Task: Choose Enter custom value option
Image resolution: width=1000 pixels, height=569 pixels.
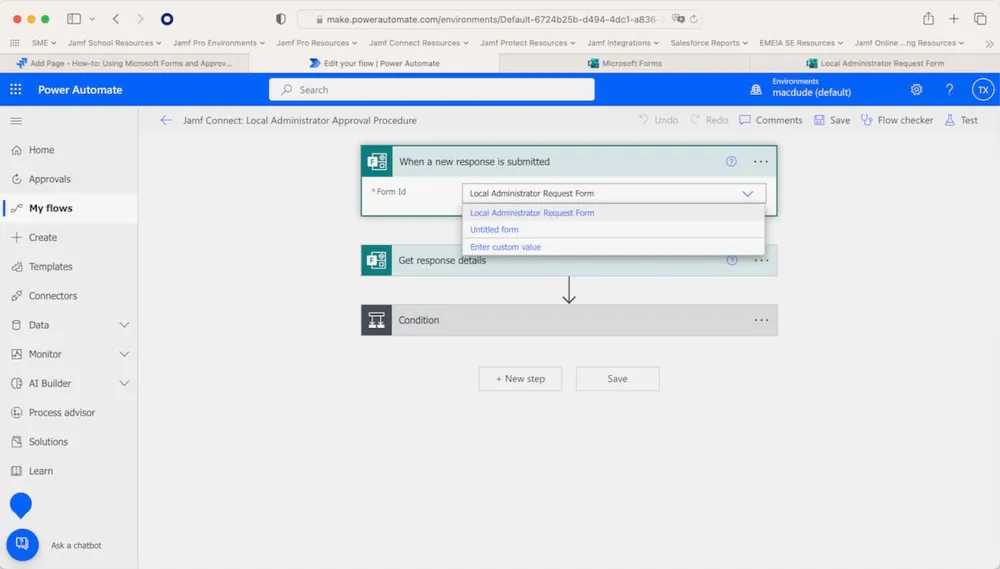Action: click(506, 247)
